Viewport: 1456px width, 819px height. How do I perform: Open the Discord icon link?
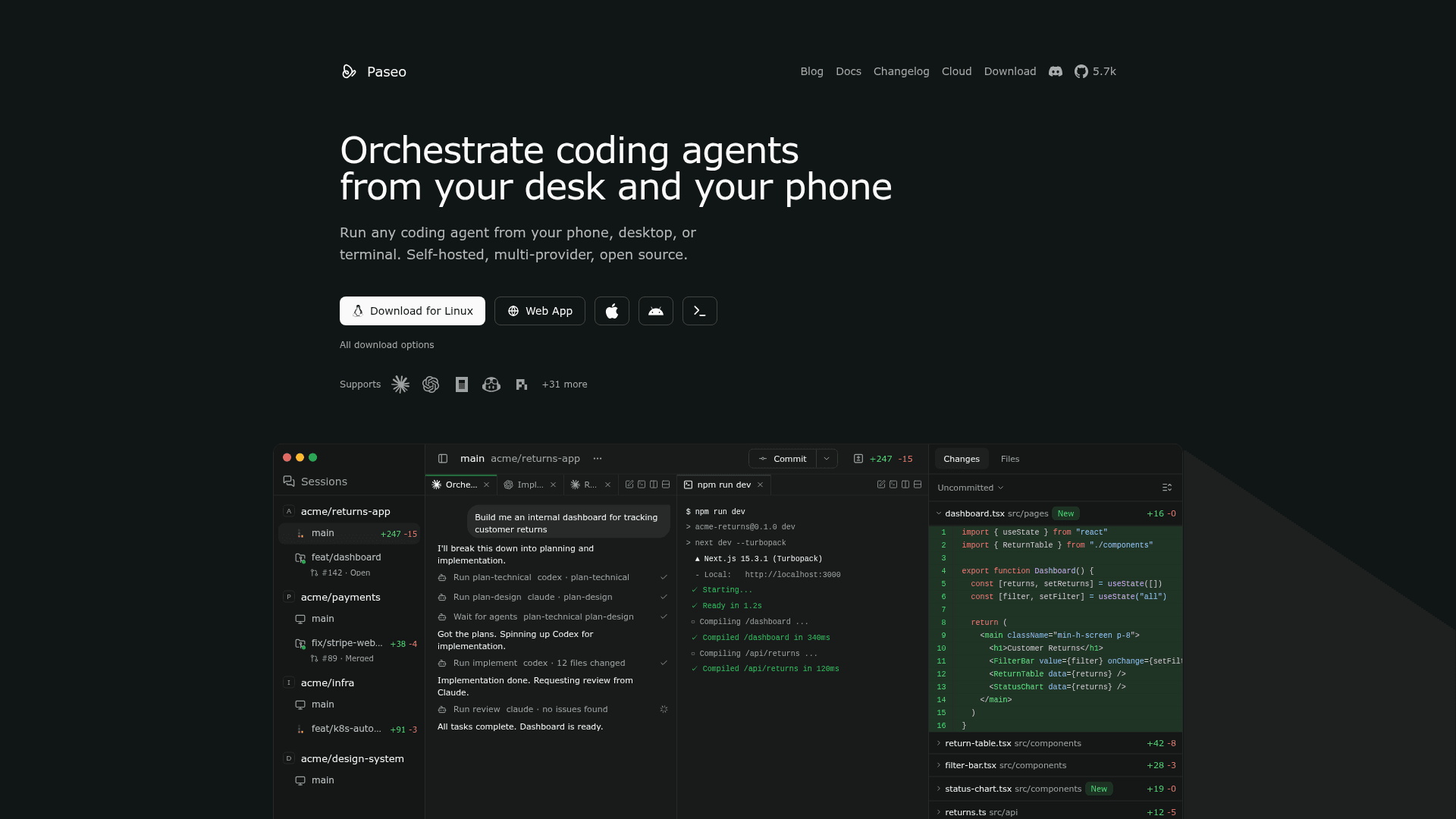point(1056,71)
